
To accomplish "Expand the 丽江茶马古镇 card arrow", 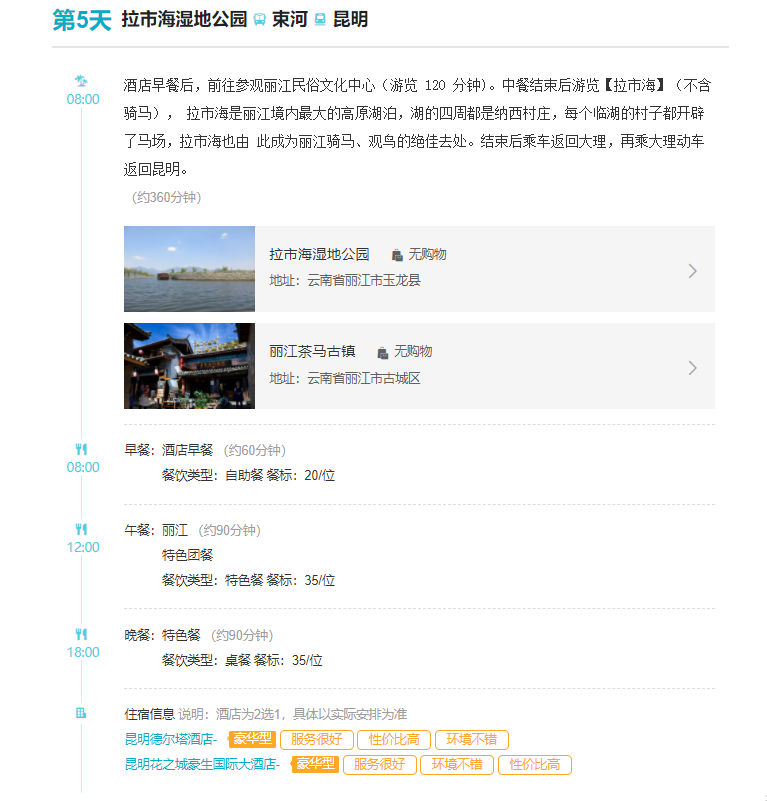I will pos(692,367).
